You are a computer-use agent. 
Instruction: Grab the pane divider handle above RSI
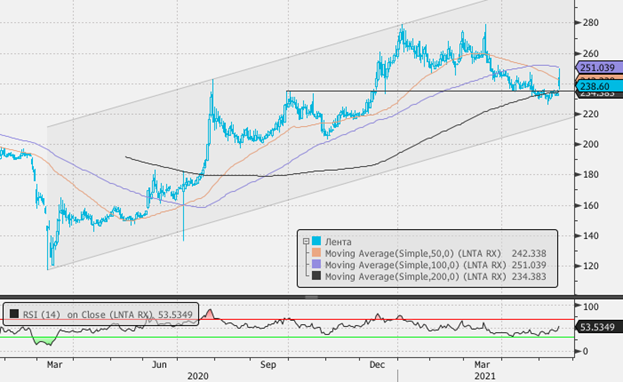pos(312,297)
